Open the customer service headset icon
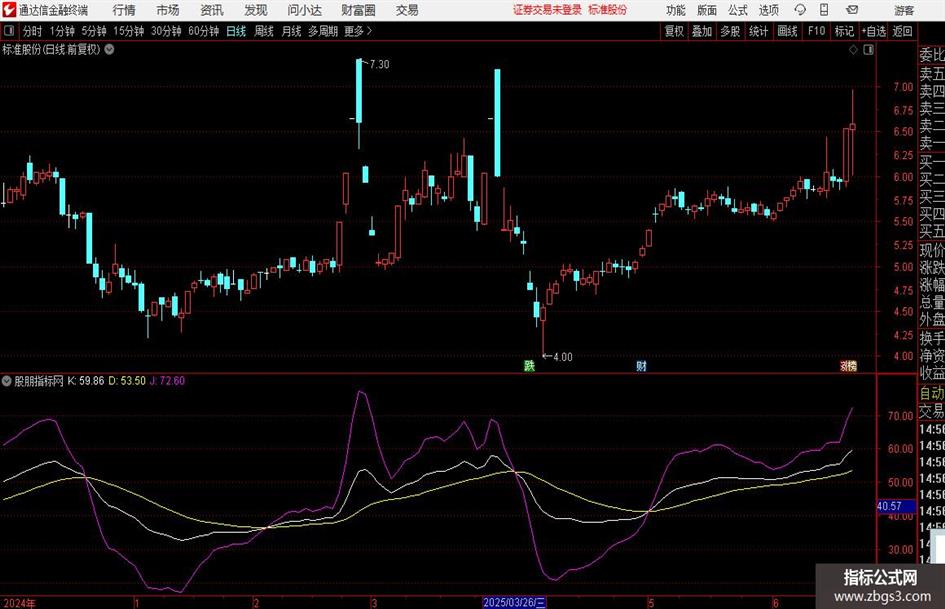This screenshot has width=945, height=609. point(800,10)
